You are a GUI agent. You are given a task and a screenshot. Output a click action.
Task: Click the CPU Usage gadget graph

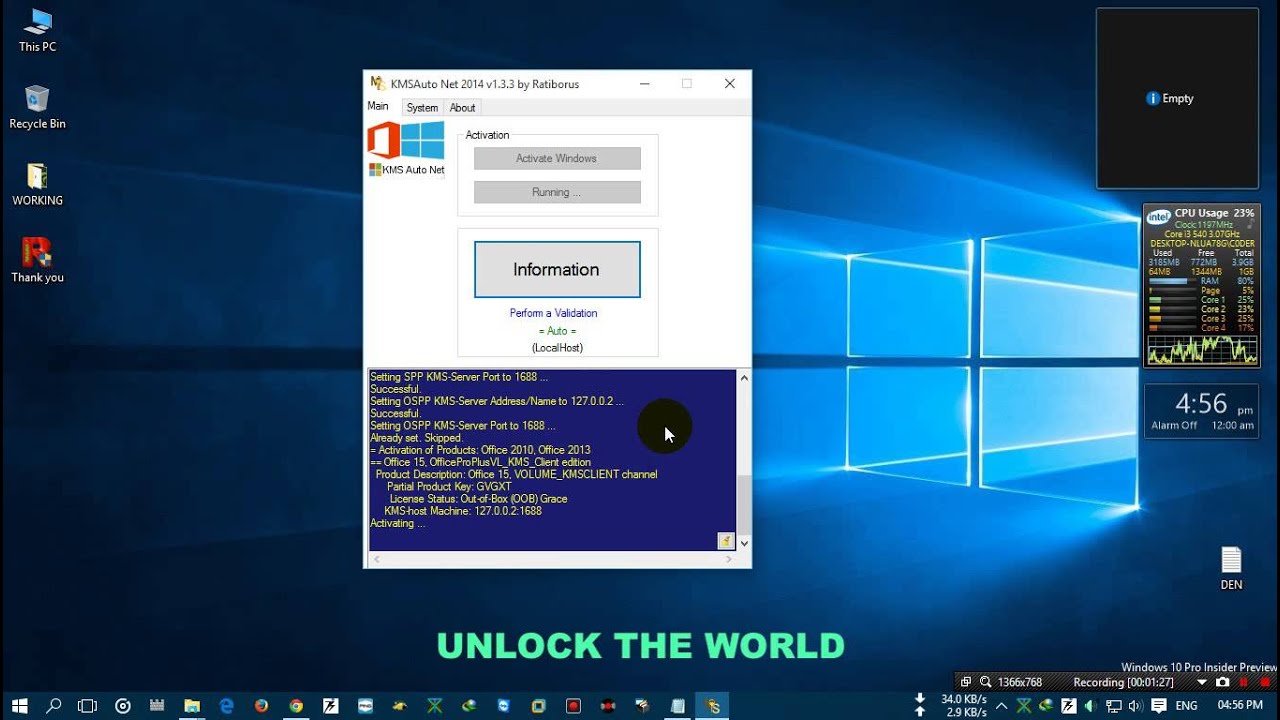1202,350
